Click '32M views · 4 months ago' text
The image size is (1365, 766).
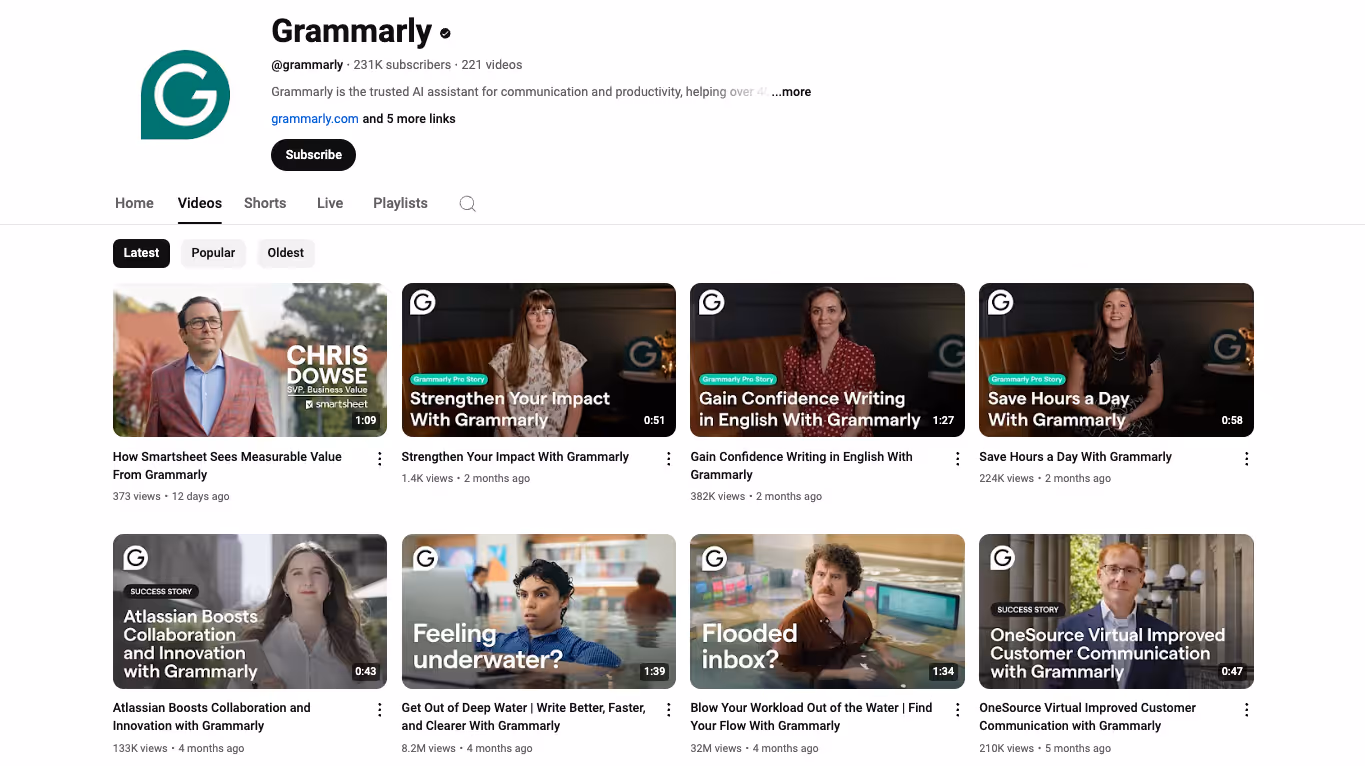point(755,748)
